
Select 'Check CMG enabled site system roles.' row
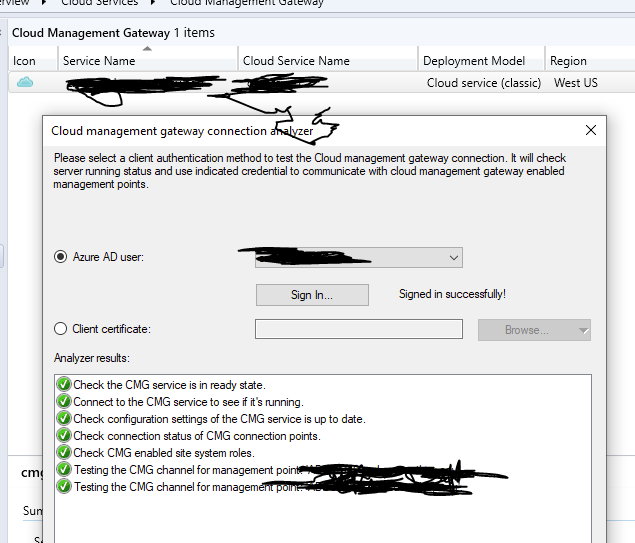[x=164, y=453]
